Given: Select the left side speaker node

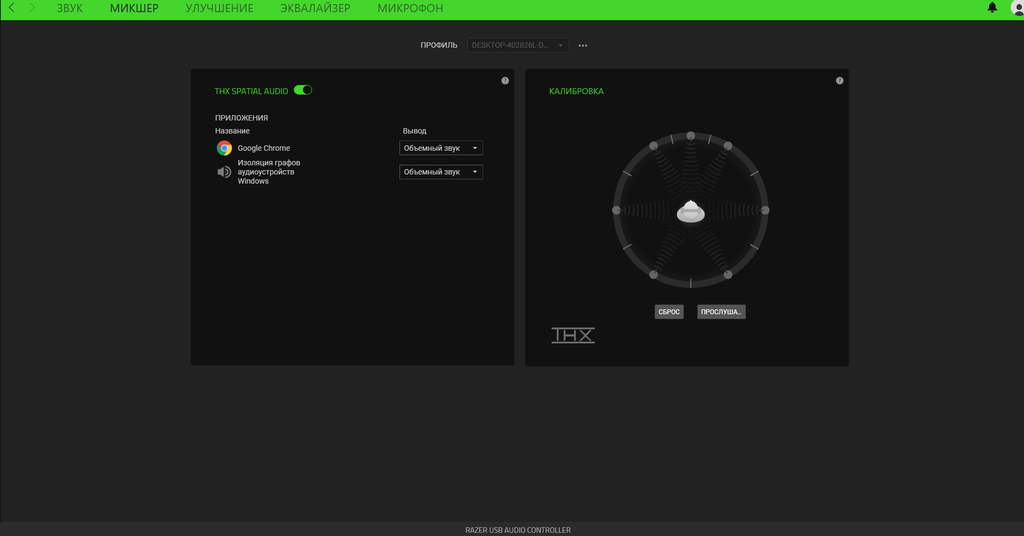Looking at the screenshot, I should (616, 210).
